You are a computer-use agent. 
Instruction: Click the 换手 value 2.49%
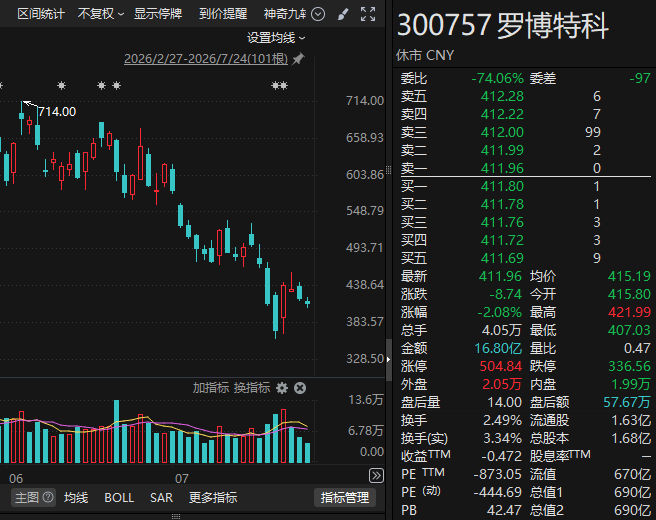(x=502, y=420)
